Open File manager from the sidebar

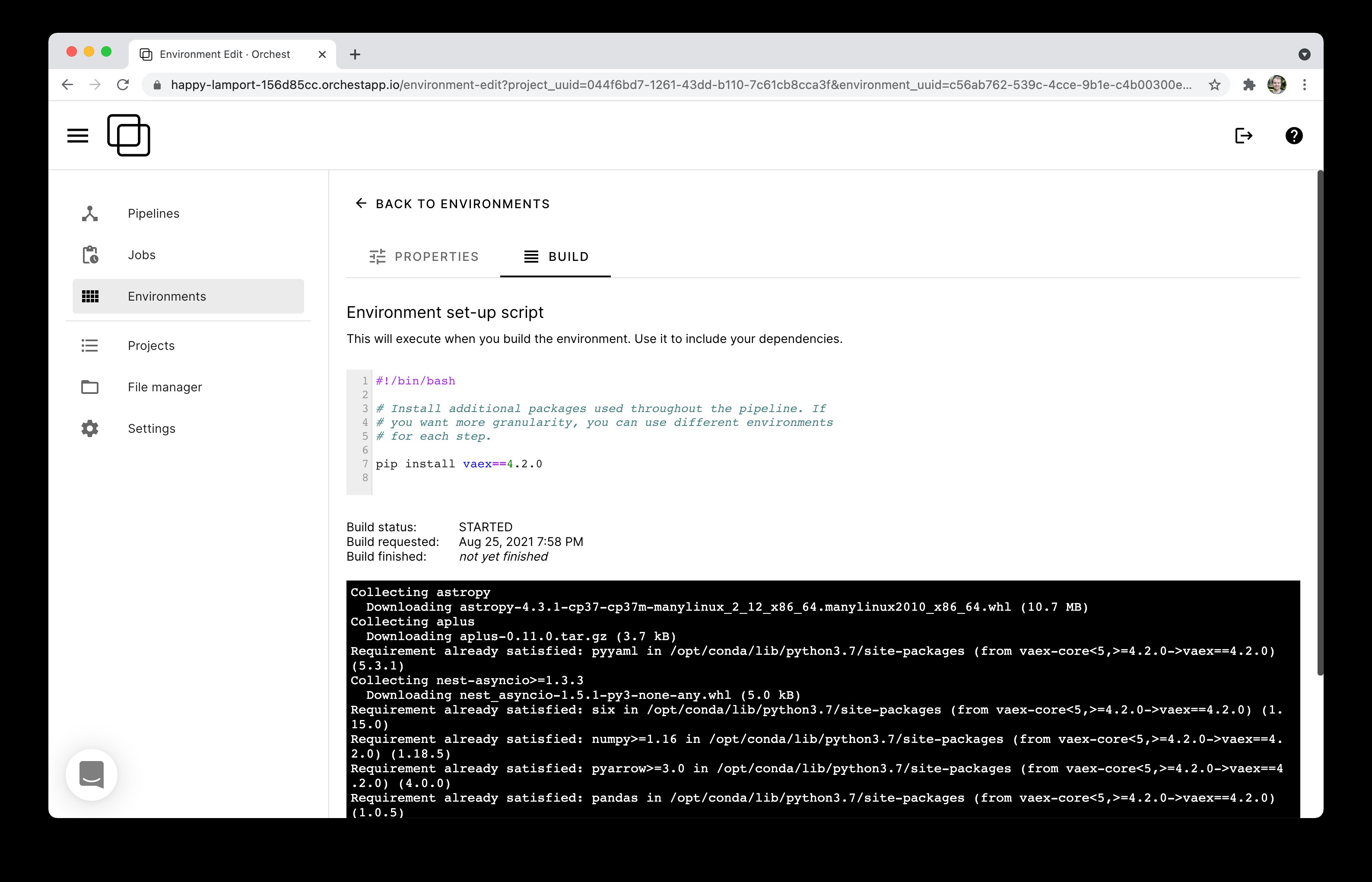pos(188,387)
